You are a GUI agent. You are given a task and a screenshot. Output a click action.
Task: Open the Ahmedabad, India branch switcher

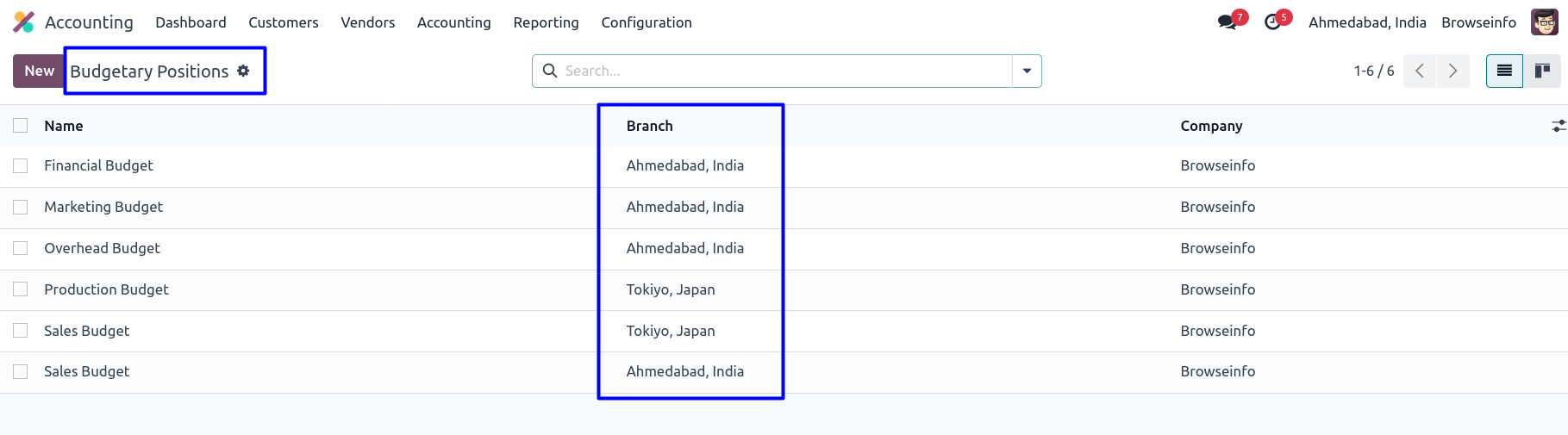(1366, 22)
